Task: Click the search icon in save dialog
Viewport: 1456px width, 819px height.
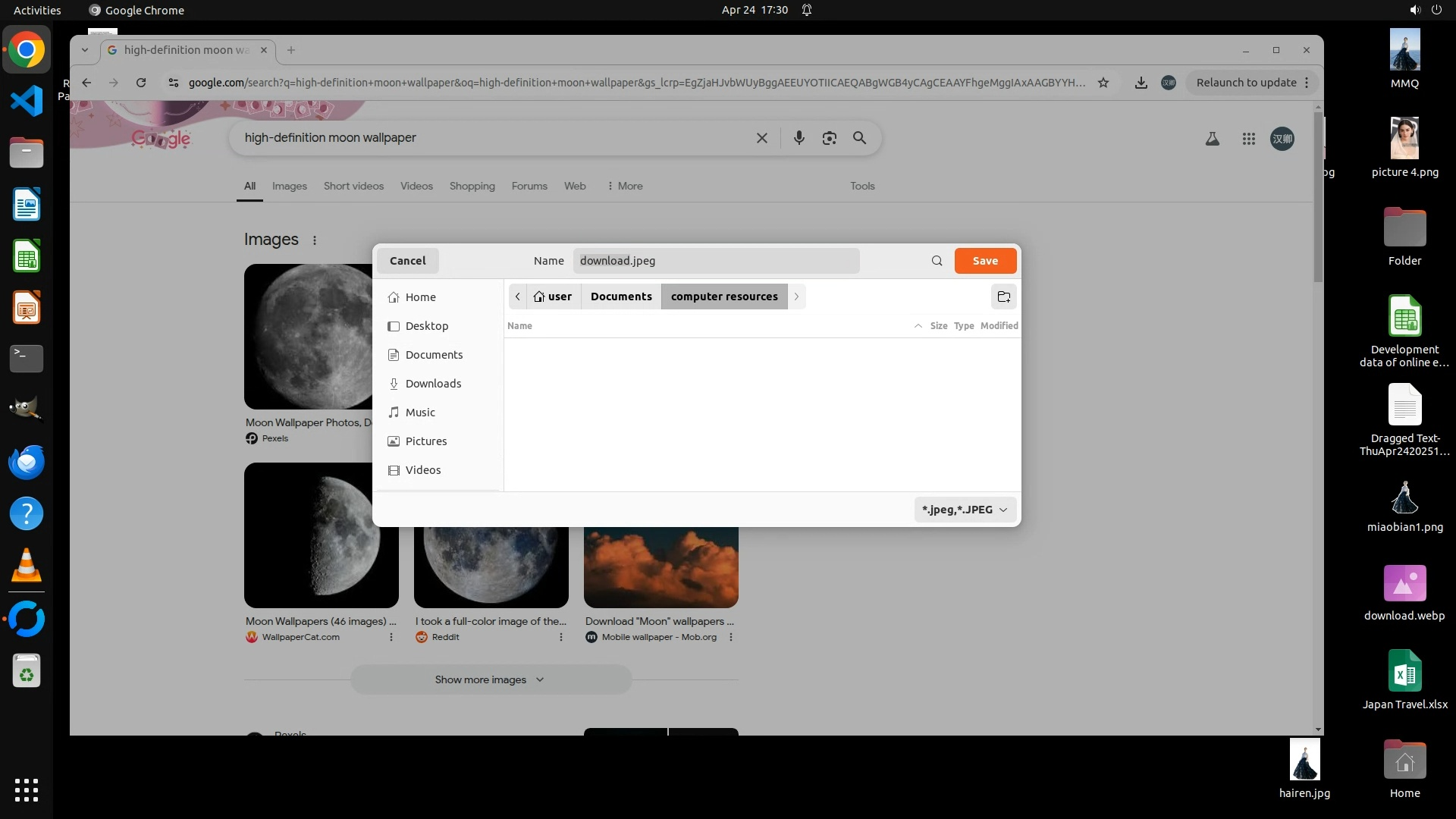Action: tap(937, 261)
